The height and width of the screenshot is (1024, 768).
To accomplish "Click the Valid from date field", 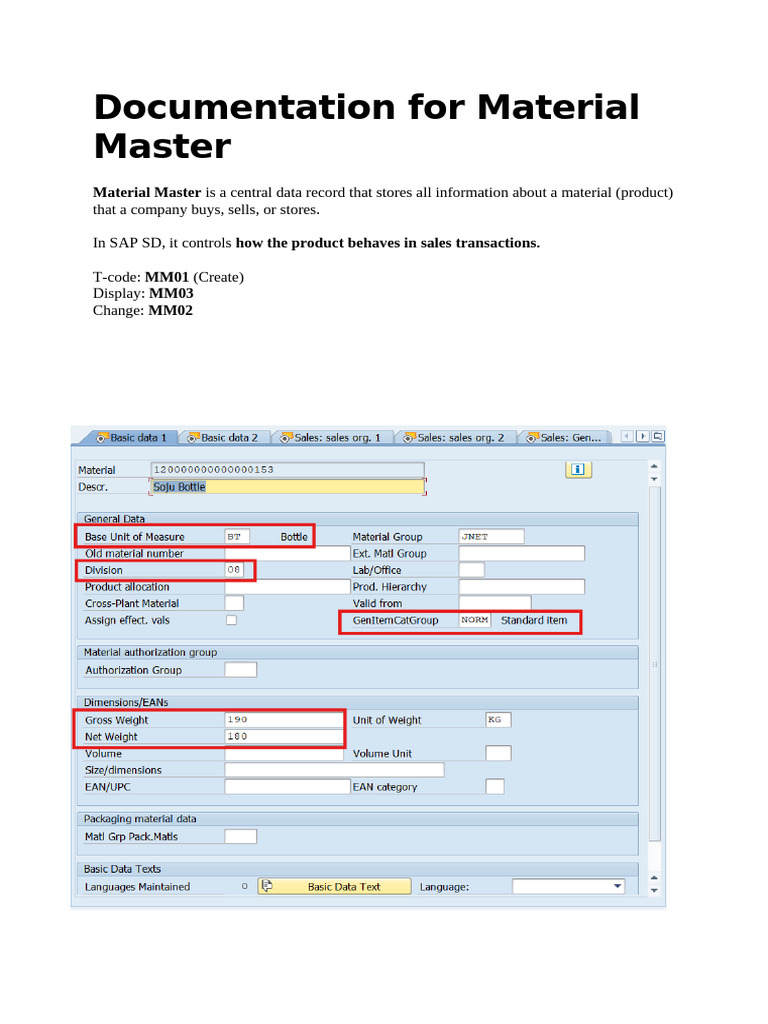I will tap(495, 603).
